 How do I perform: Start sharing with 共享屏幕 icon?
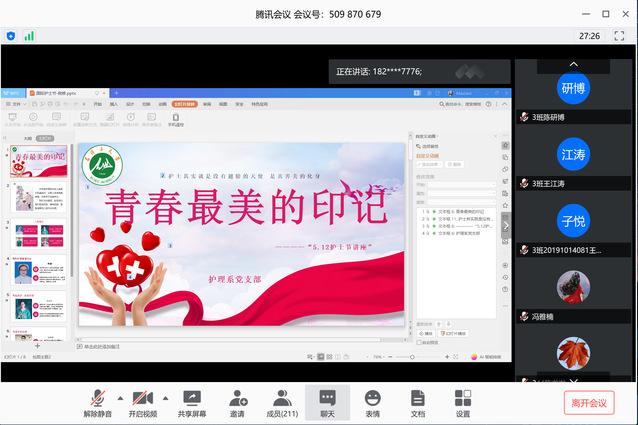(x=192, y=402)
